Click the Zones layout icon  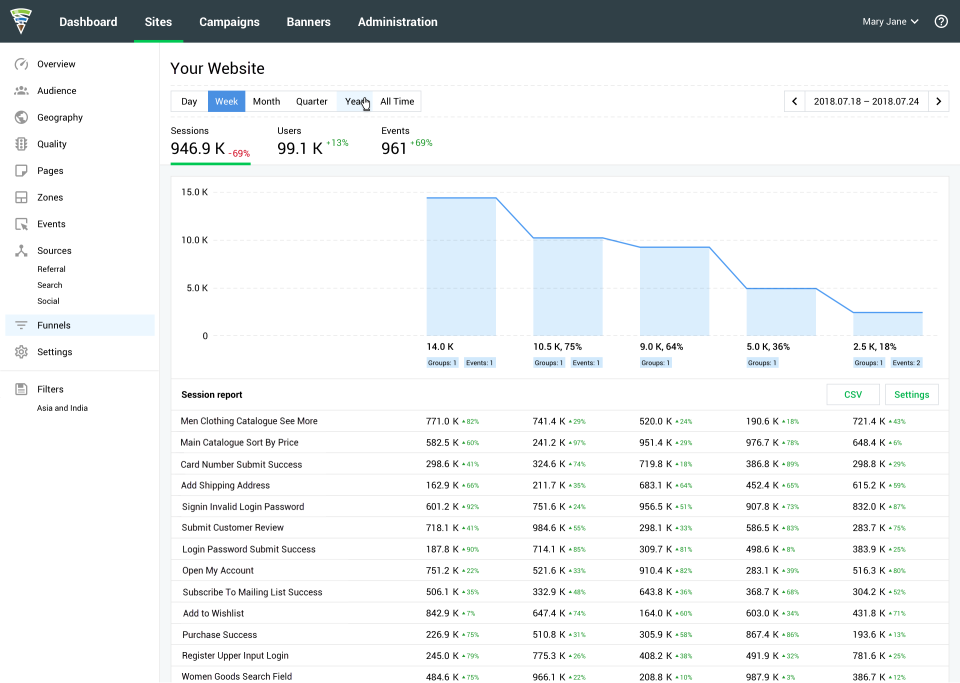pos(21,198)
